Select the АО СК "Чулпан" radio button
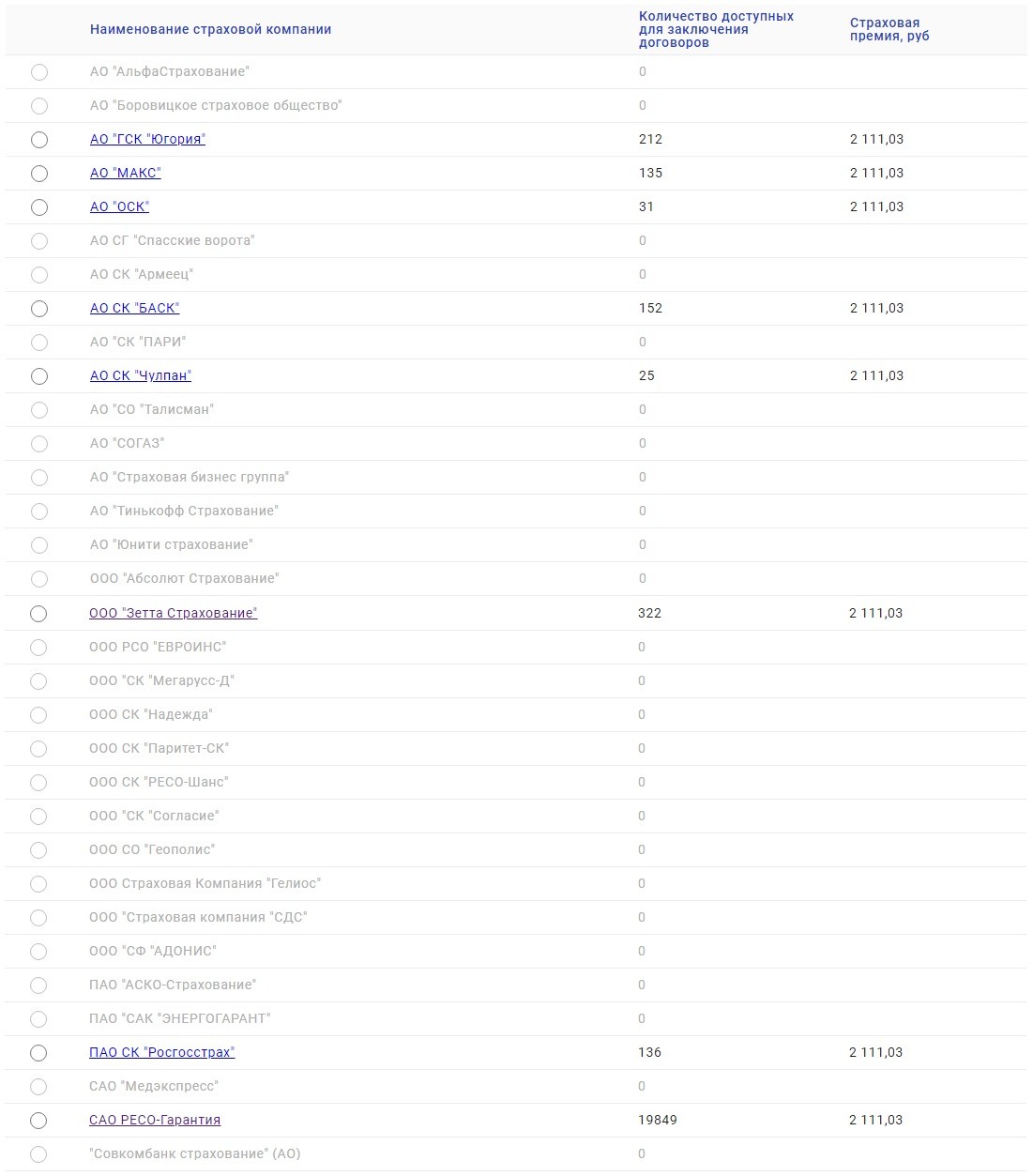 point(39,376)
